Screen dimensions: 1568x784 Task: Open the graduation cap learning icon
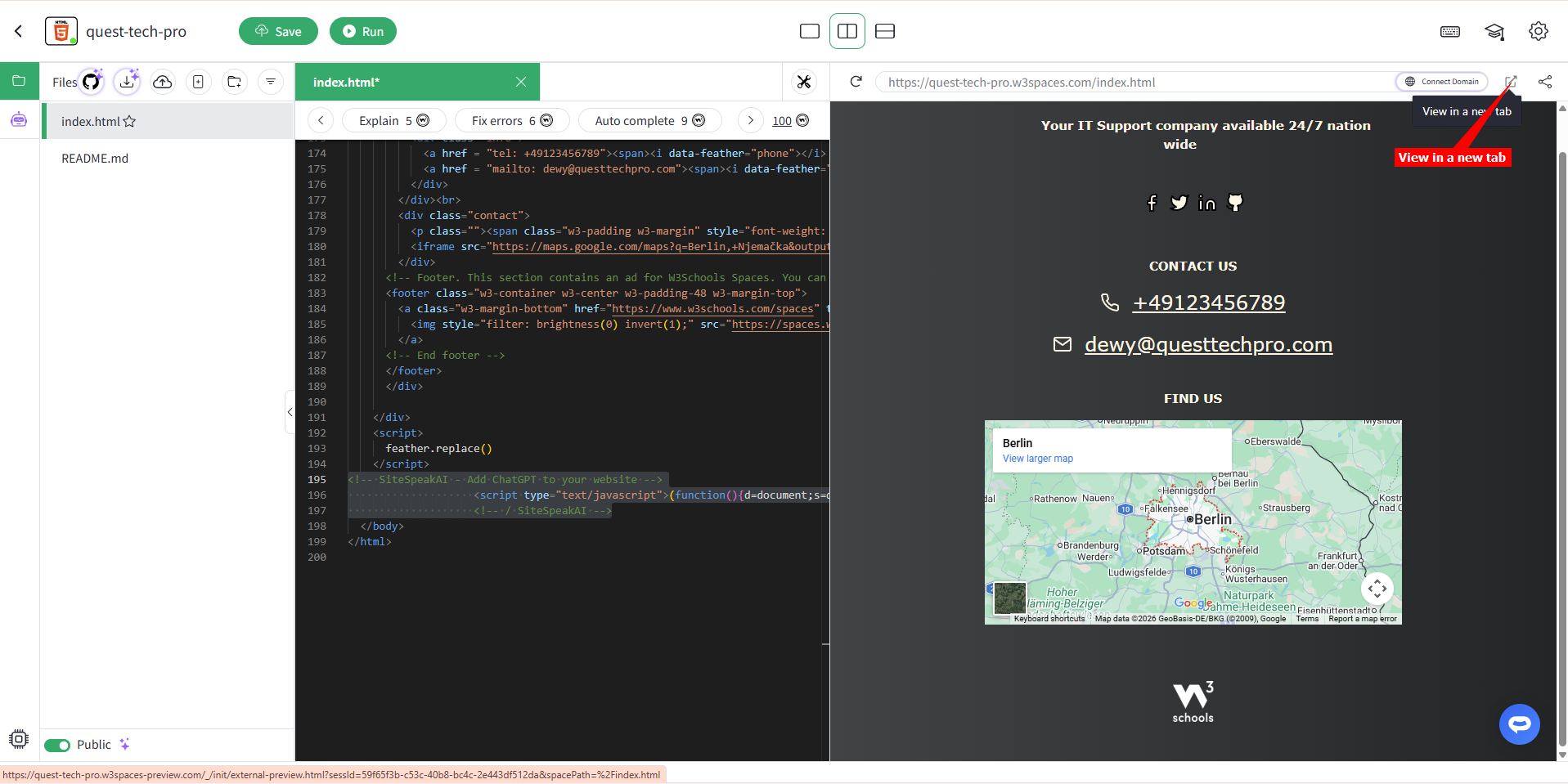pos(1494,31)
